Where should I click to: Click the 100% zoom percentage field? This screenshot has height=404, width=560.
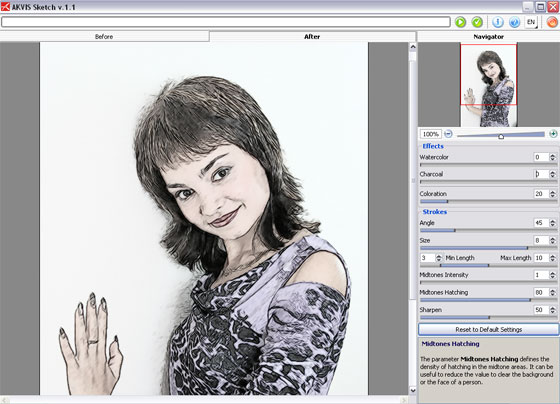click(431, 134)
